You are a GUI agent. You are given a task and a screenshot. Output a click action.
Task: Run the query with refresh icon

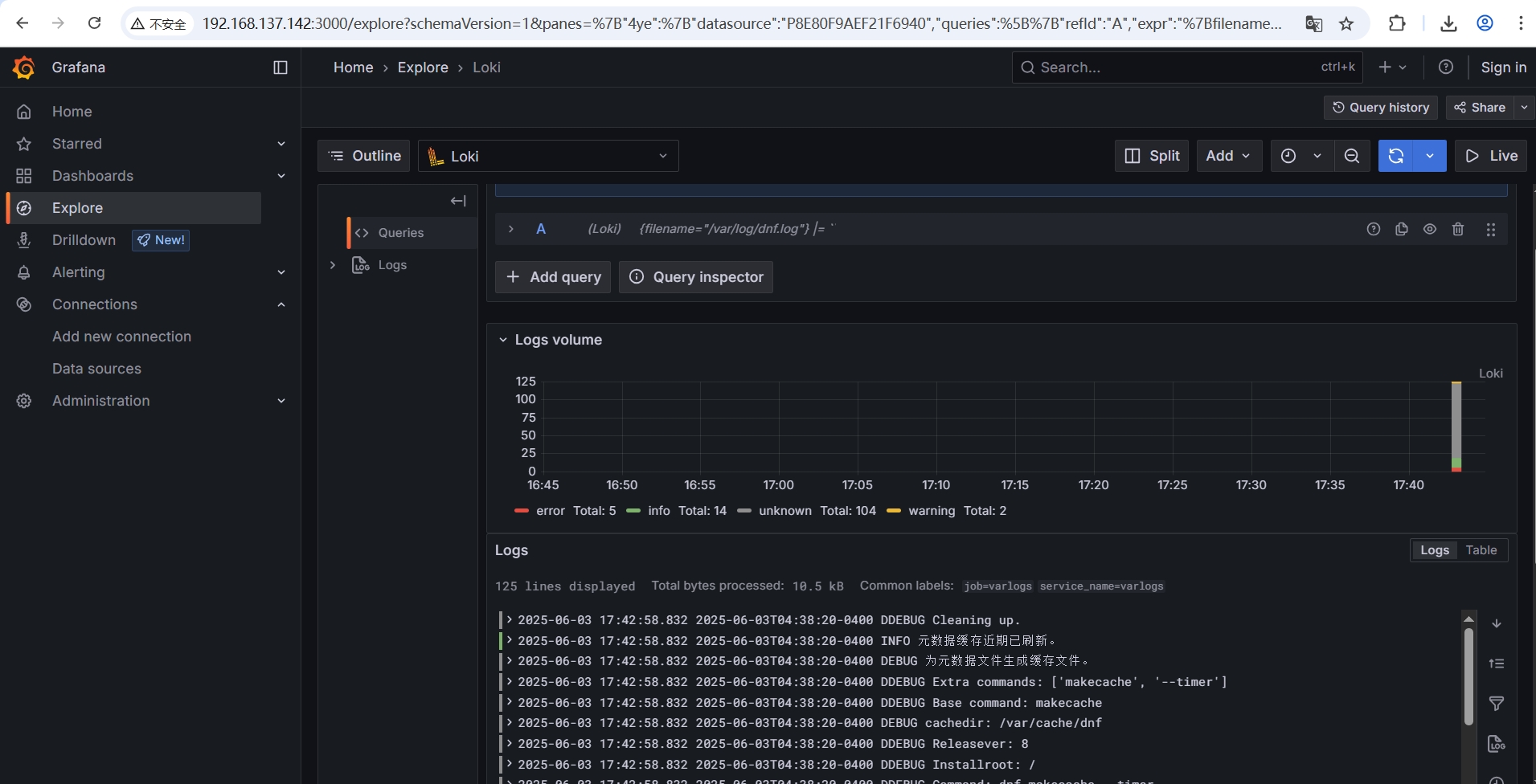1396,156
